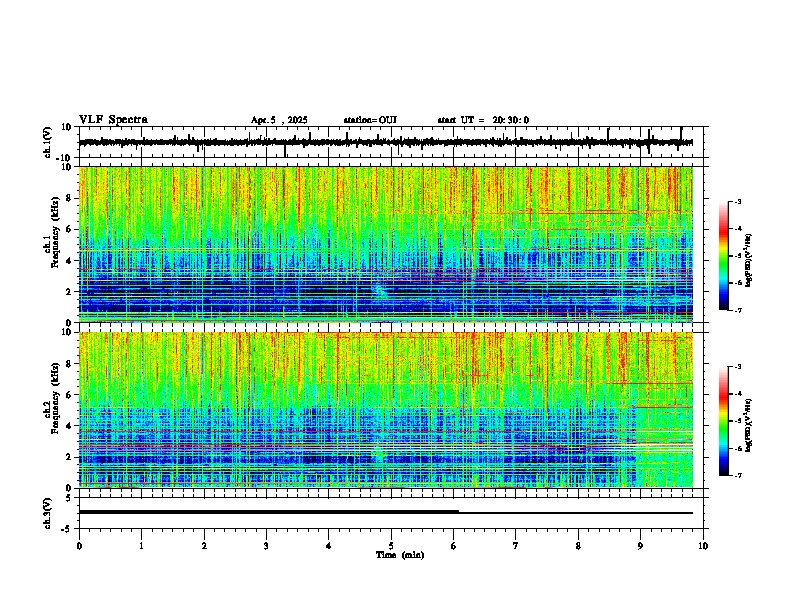792x612 pixels.
Task: Click the ch.1 frequency axis '8' tick label
Action: pyautogui.click(x=70, y=198)
